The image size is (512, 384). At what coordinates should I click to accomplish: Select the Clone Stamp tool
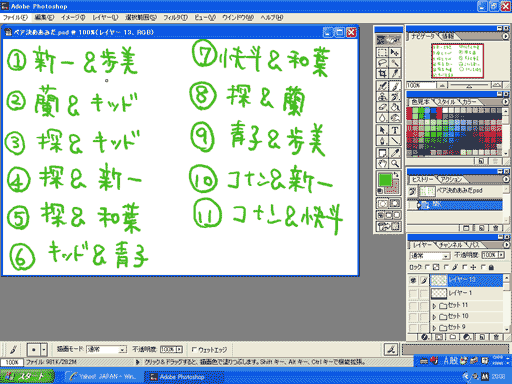(x=382, y=97)
